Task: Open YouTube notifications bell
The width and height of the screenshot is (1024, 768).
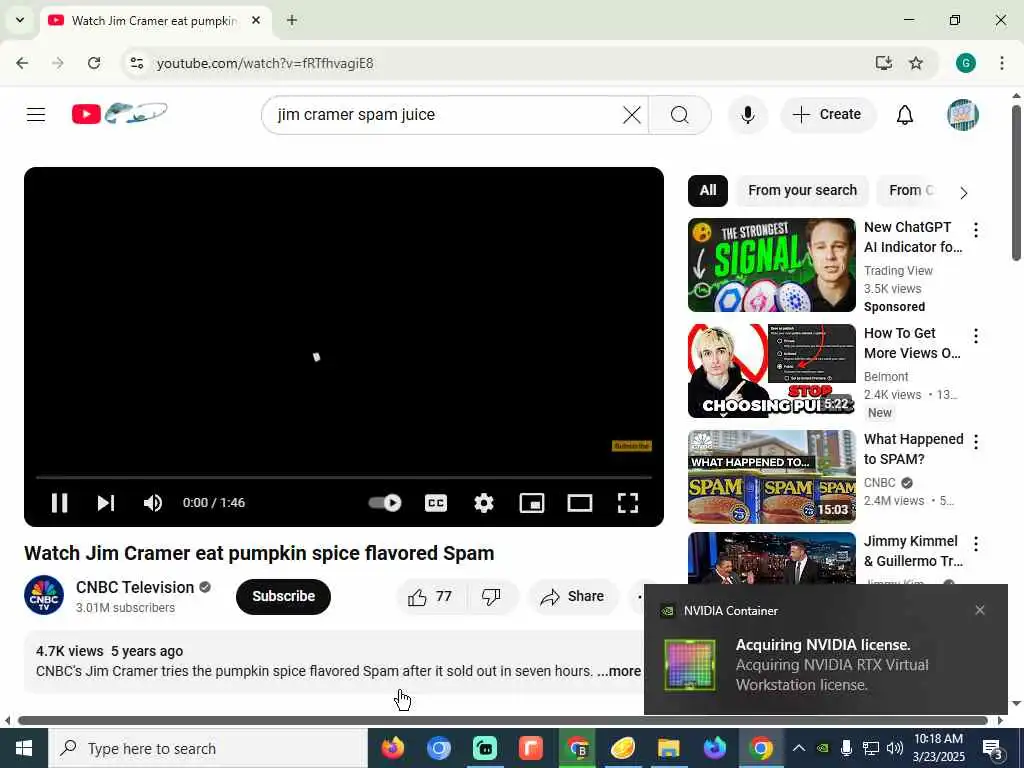Action: tap(904, 115)
